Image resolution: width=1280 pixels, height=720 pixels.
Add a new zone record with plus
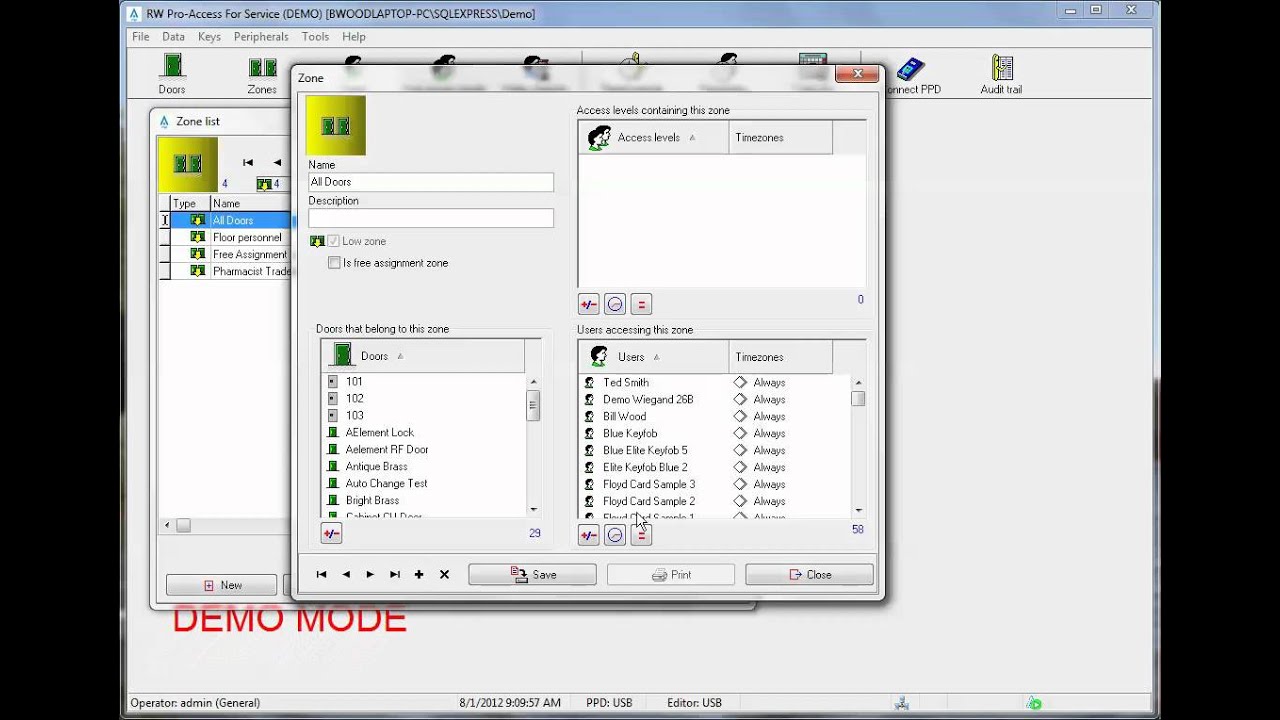pyautogui.click(x=419, y=574)
